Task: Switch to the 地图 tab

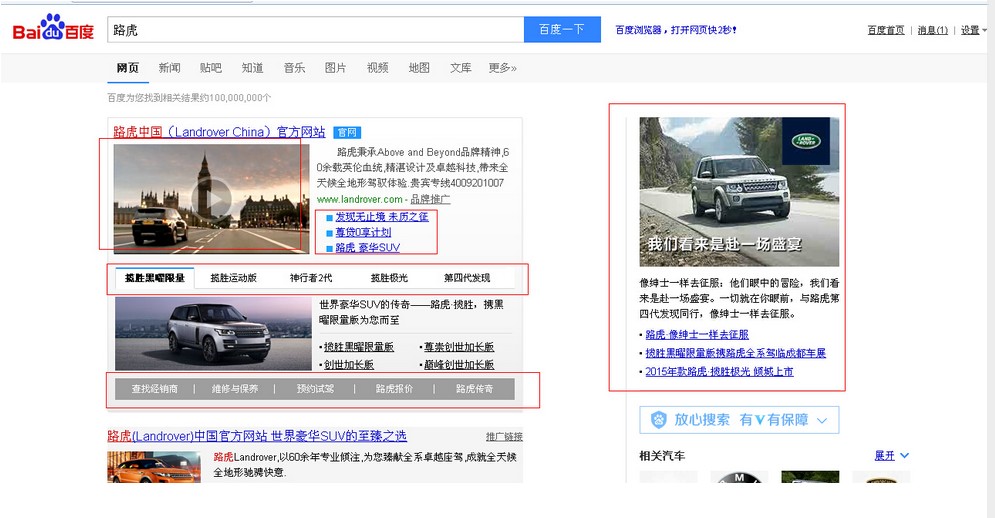Action: tap(419, 68)
